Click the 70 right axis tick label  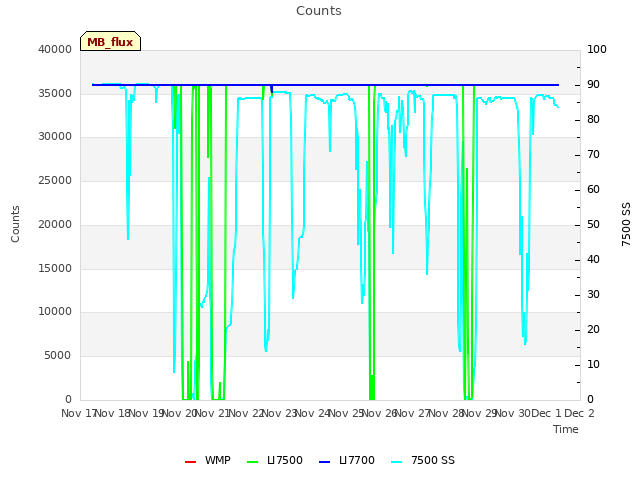[x=593, y=155]
